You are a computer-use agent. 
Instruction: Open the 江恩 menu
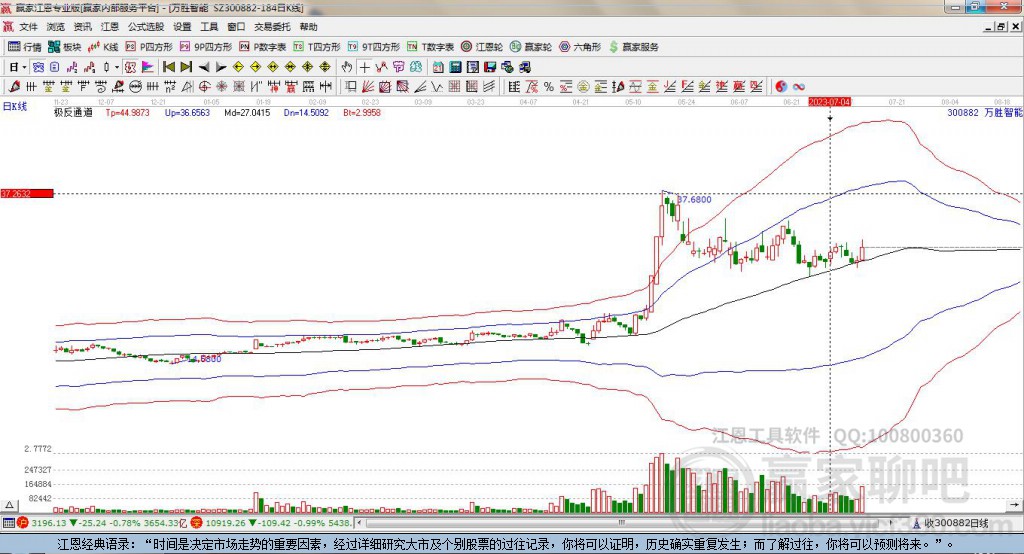coord(110,27)
